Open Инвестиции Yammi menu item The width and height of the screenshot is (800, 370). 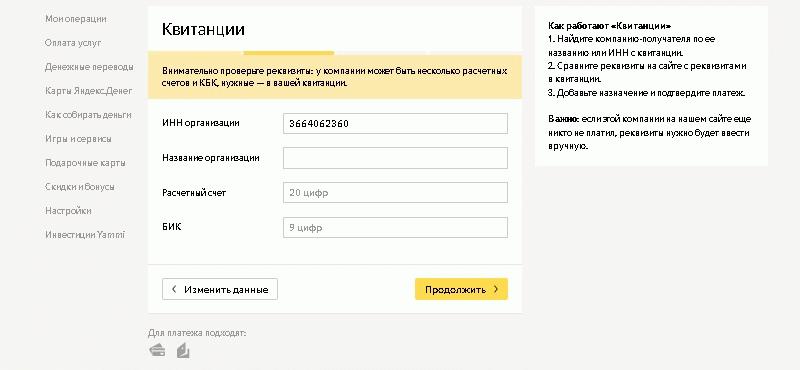click(x=85, y=235)
